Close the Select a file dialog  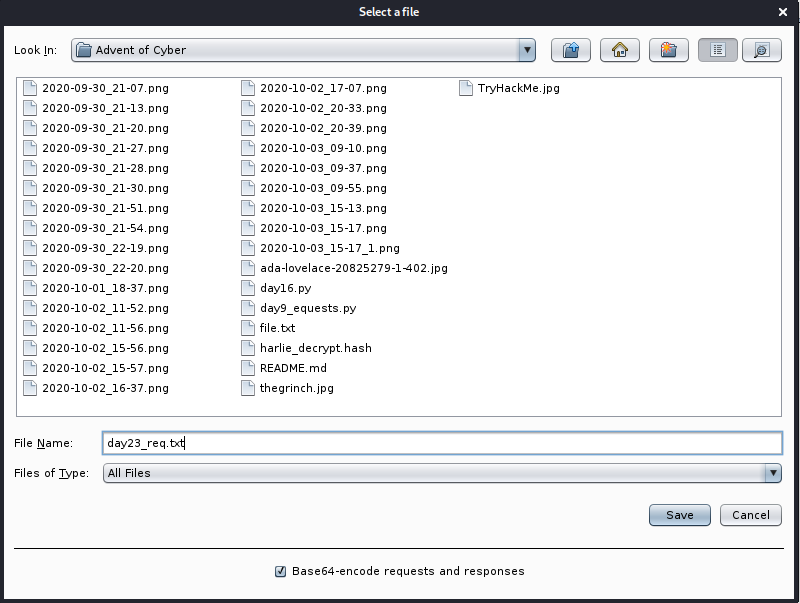coord(783,12)
